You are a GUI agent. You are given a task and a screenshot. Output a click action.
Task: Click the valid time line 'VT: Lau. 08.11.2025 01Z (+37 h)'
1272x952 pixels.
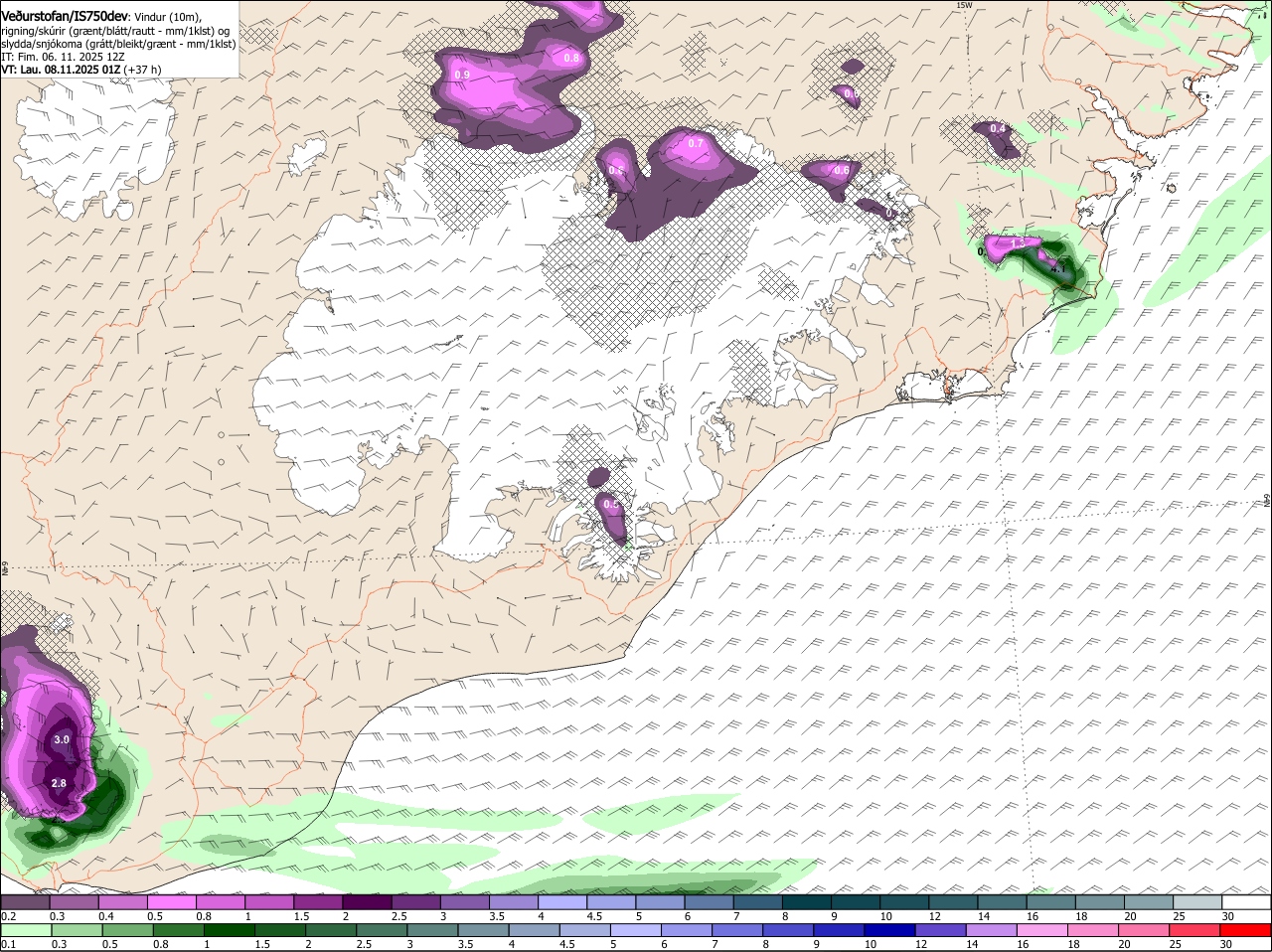(x=81, y=70)
